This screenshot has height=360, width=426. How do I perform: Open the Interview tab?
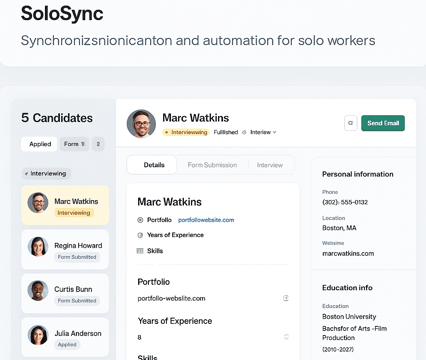[270, 165]
